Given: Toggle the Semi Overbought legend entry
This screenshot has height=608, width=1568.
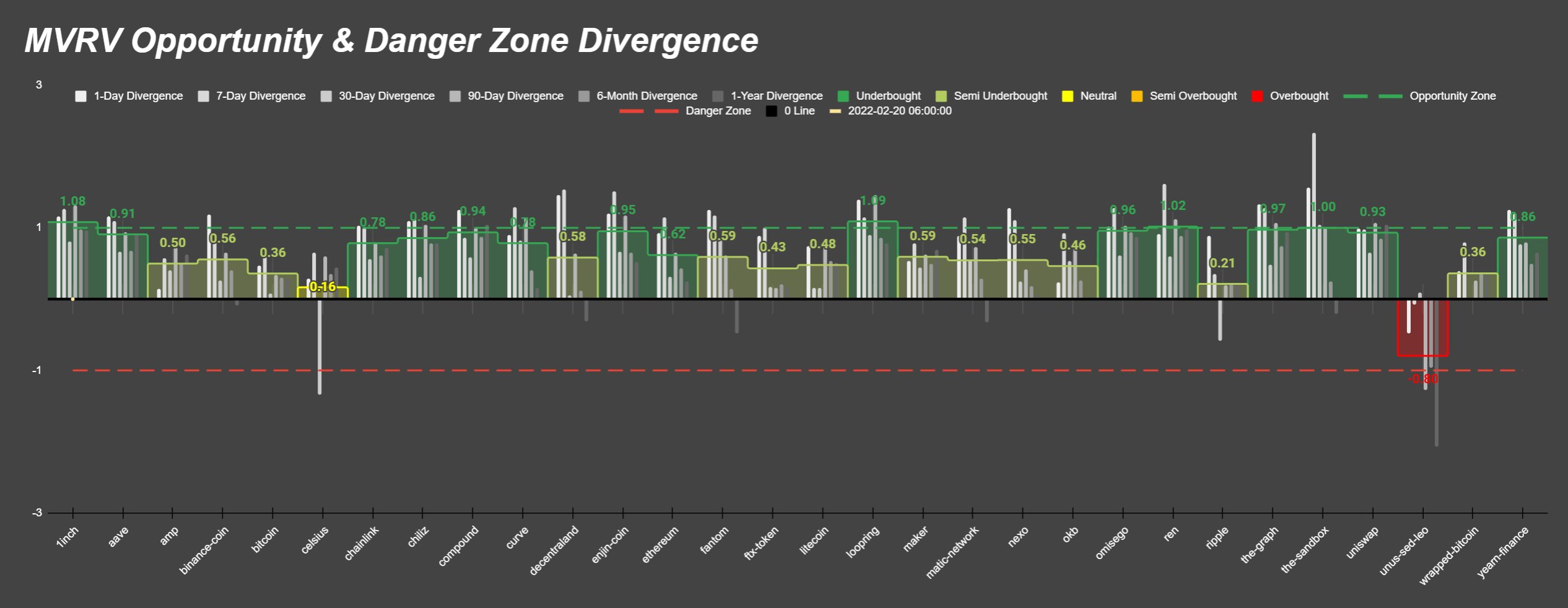Looking at the screenshot, I should coord(1183,96).
